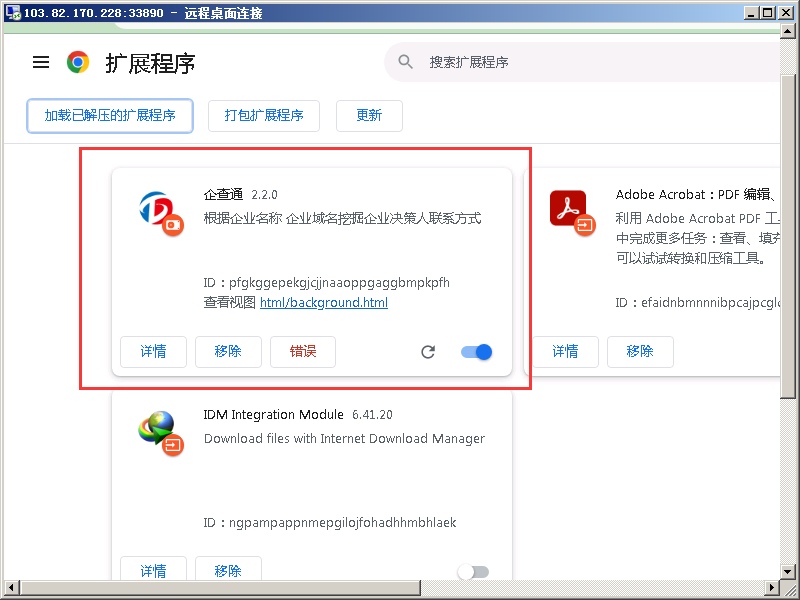
Task: Open html/background.html view link
Action: (324, 303)
